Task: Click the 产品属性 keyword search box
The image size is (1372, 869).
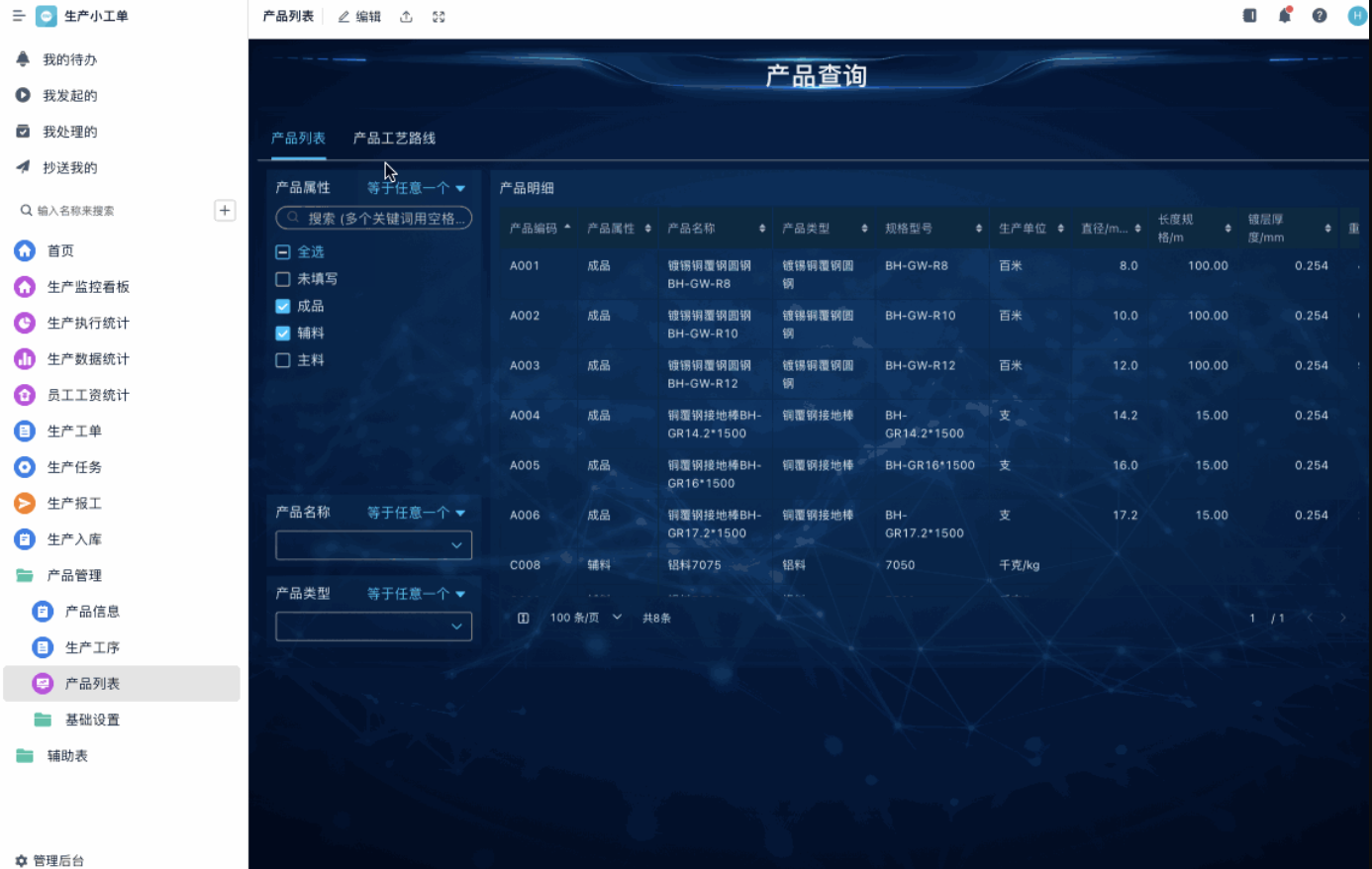Action: tap(373, 218)
